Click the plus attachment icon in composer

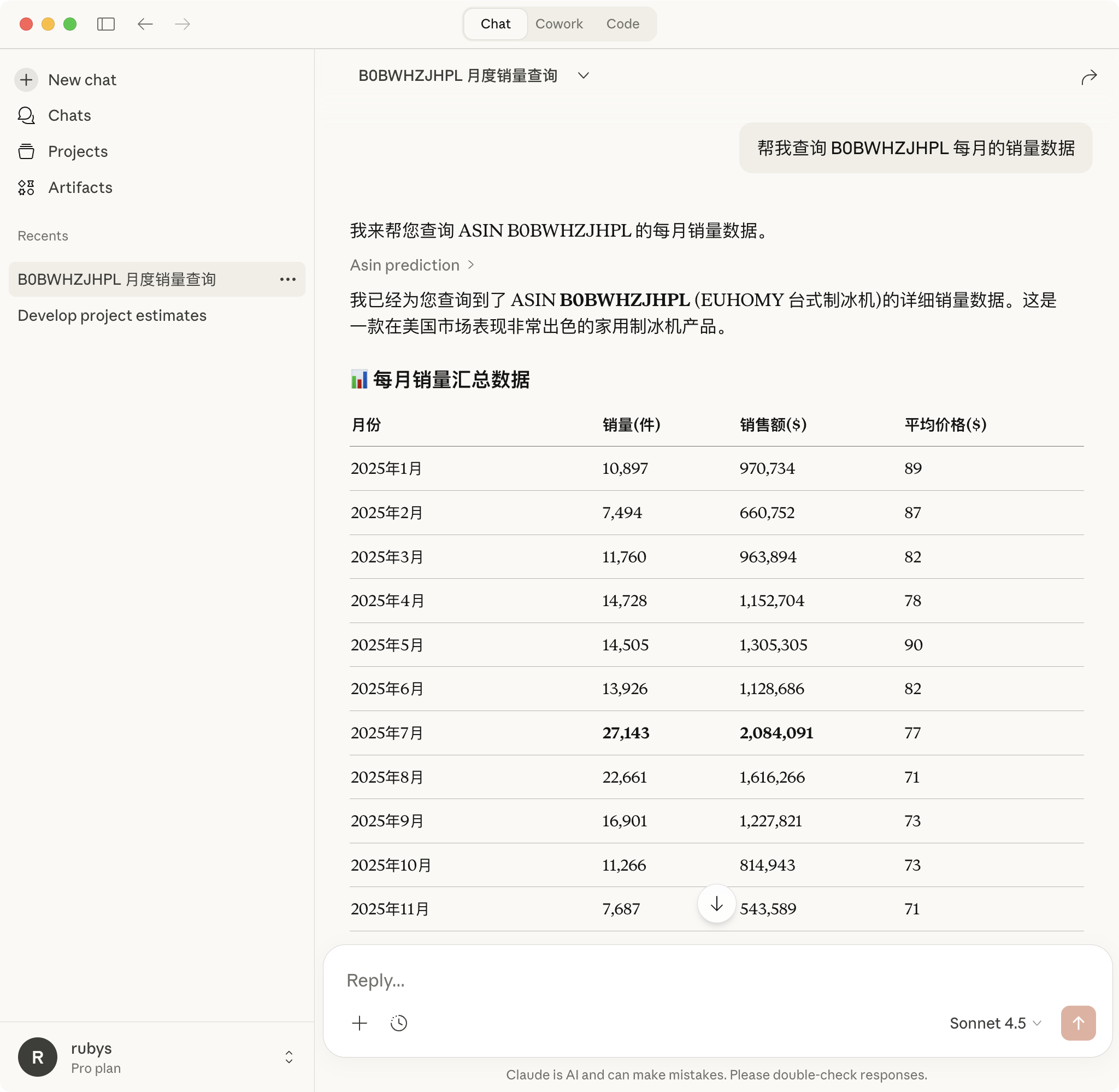pos(360,1023)
